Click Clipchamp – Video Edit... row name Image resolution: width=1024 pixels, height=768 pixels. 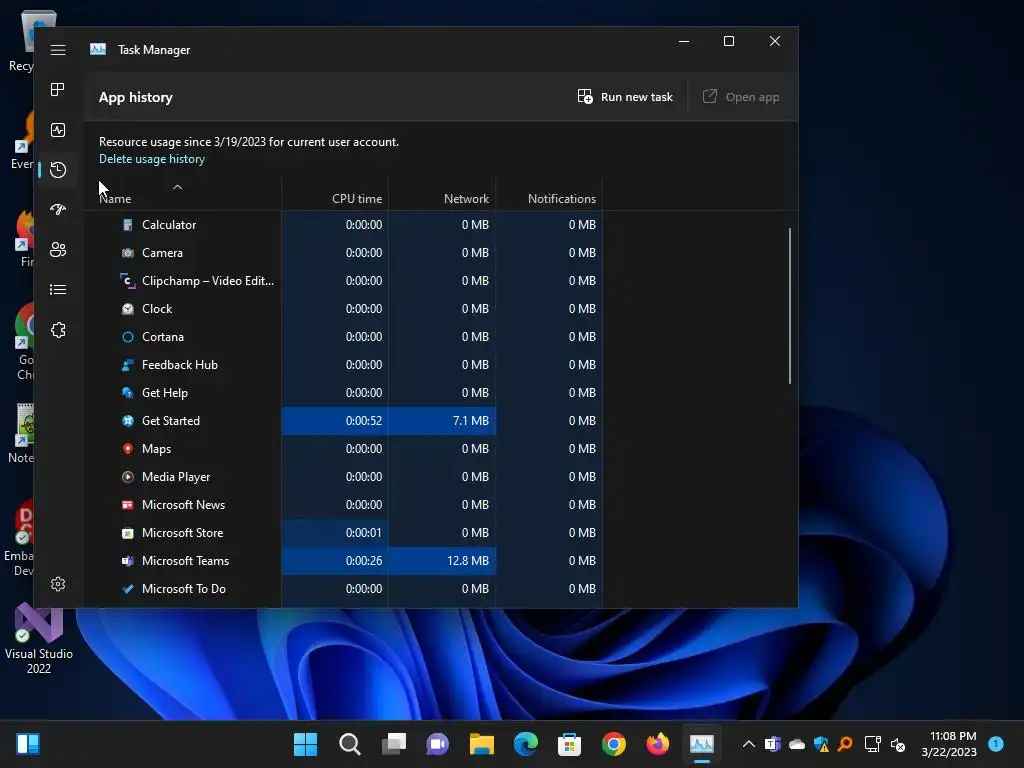[208, 281]
